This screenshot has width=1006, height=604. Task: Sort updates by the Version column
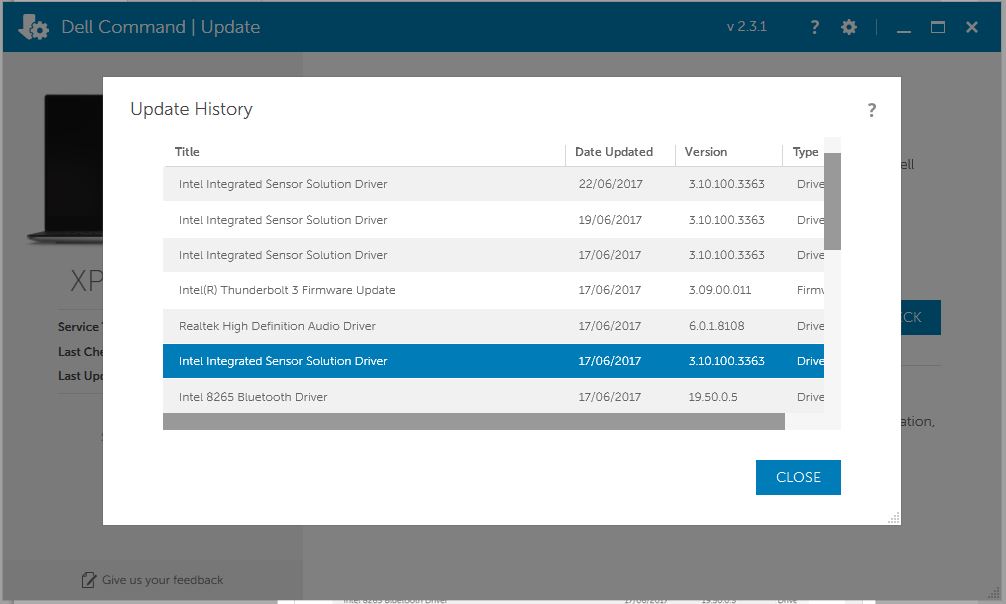click(x=707, y=152)
